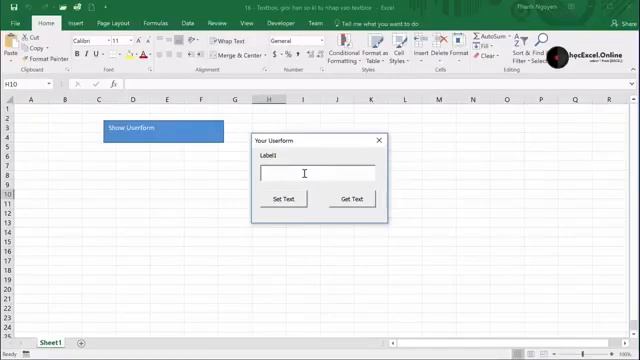
Task: Click the Show Userform button
Action: pyautogui.click(x=164, y=131)
